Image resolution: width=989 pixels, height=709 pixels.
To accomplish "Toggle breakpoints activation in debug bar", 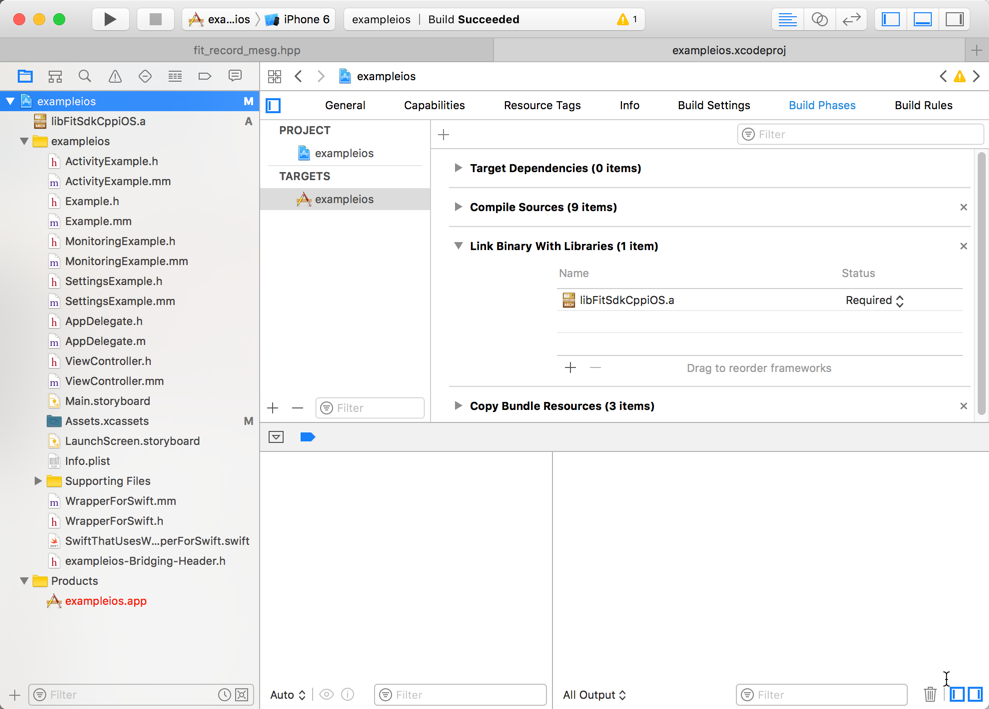I will [x=308, y=437].
